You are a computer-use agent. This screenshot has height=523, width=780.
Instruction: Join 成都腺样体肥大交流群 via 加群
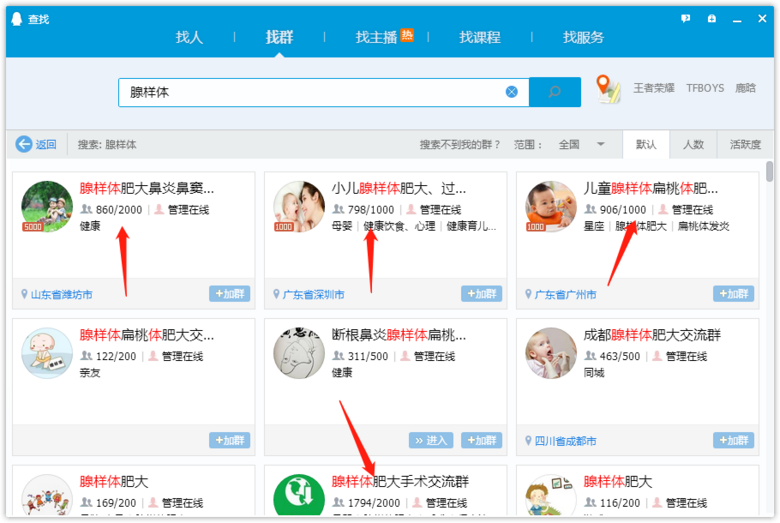click(x=733, y=440)
